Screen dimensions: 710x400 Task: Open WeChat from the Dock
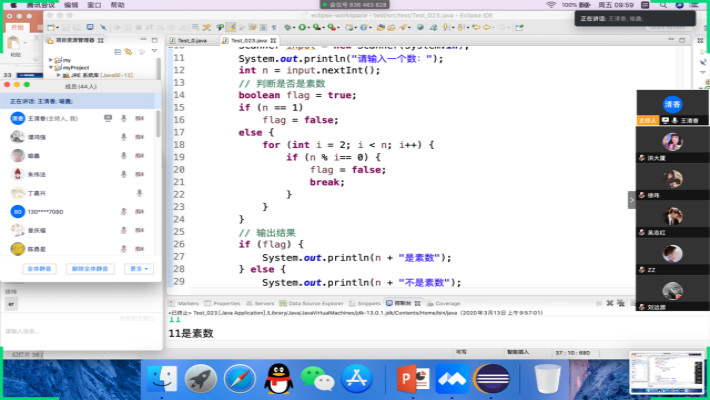(x=318, y=380)
